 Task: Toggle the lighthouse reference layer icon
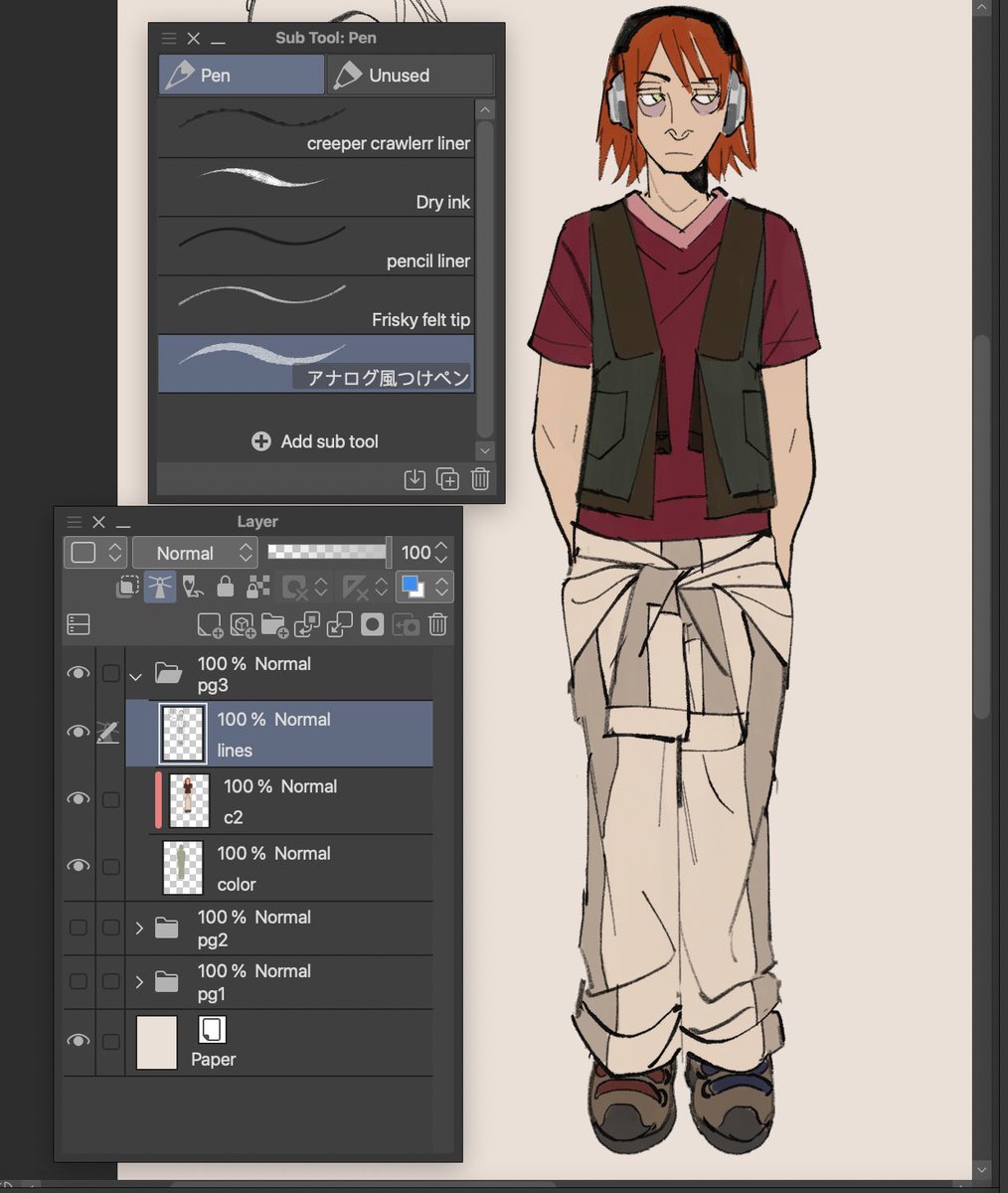click(x=160, y=587)
